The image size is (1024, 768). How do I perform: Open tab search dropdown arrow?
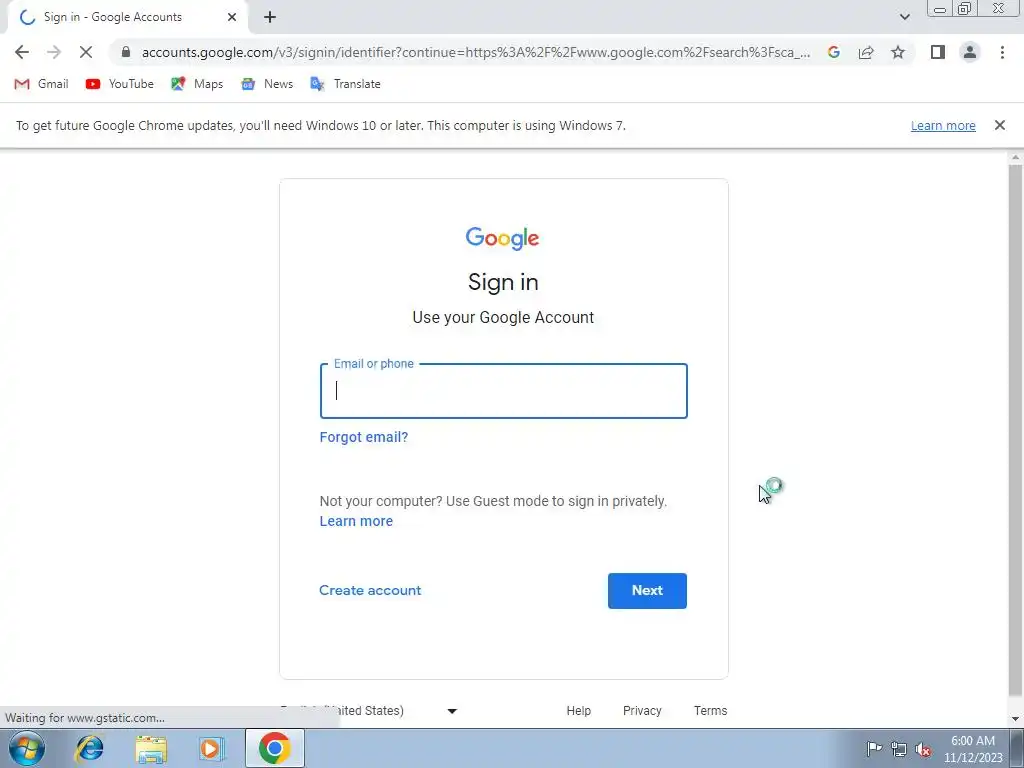pyautogui.click(x=904, y=17)
